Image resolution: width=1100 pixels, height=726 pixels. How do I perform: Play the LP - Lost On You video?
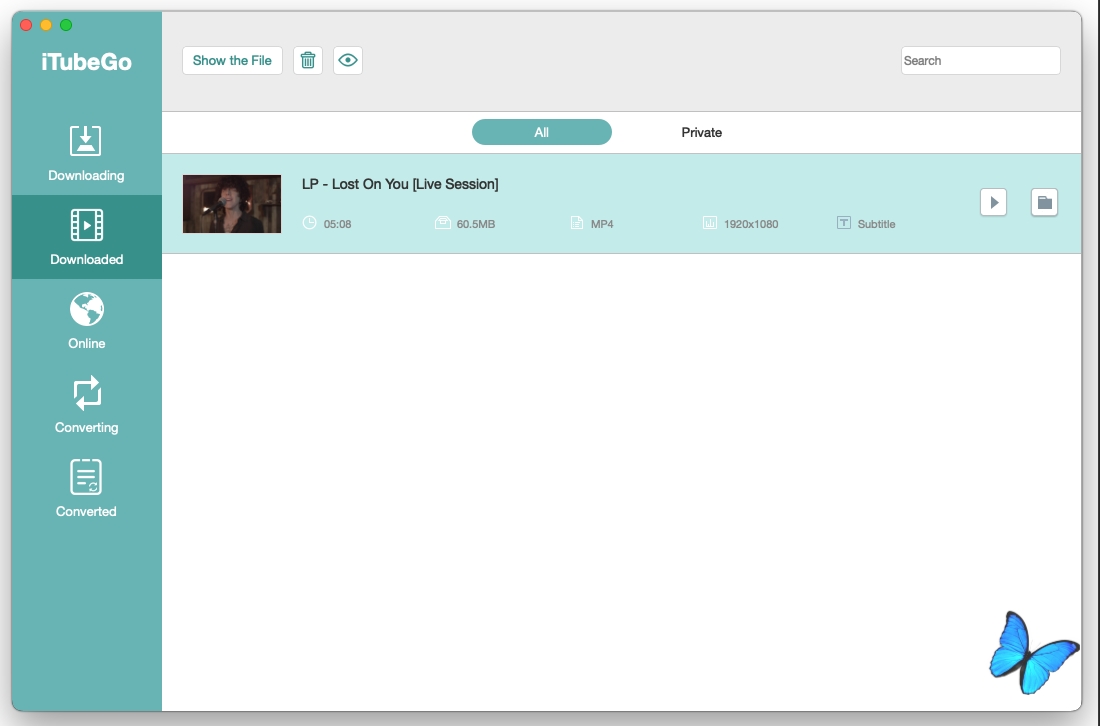point(993,203)
